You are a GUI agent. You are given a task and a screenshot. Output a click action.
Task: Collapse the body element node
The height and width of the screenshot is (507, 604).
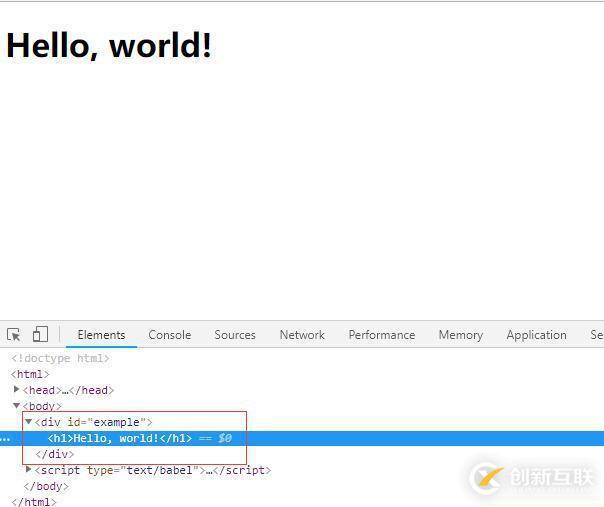click(17, 406)
